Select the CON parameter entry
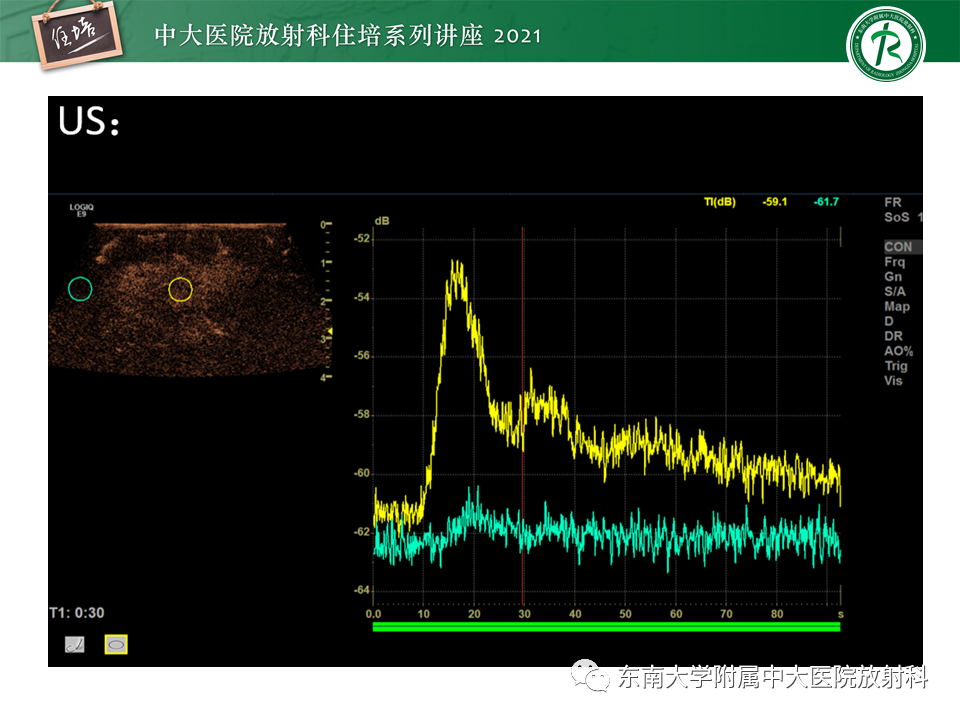Viewport: 960px width, 720px height. [898, 247]
